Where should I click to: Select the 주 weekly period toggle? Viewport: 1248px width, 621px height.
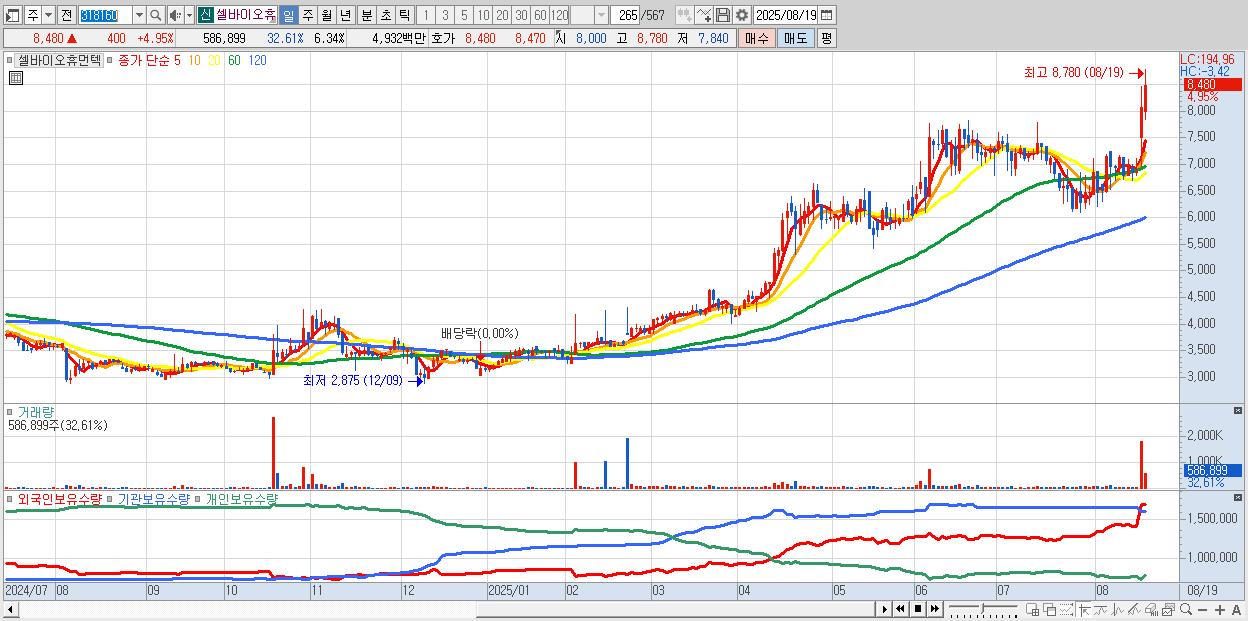[x=307, y=15]
